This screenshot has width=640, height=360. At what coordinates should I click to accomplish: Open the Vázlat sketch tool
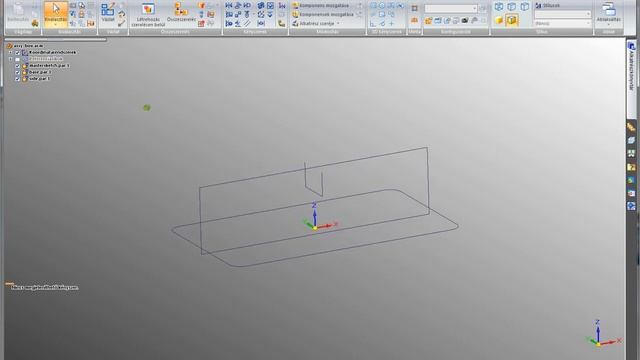(x=108, y=12)
